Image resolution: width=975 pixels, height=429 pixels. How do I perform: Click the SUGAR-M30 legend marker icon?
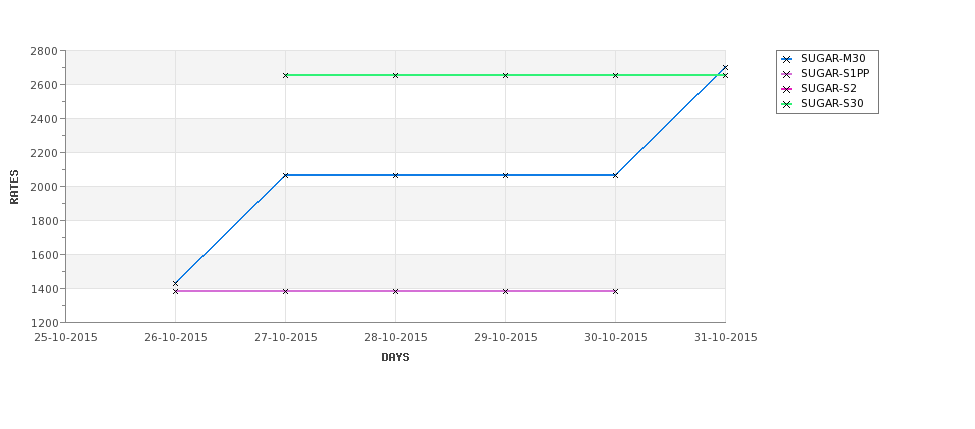787,59
